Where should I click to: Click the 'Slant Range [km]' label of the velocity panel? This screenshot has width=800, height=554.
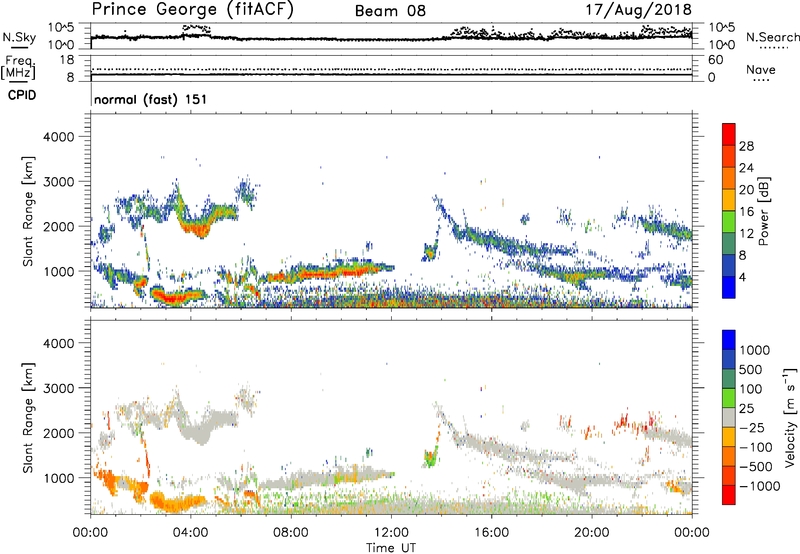pos(28,417)
